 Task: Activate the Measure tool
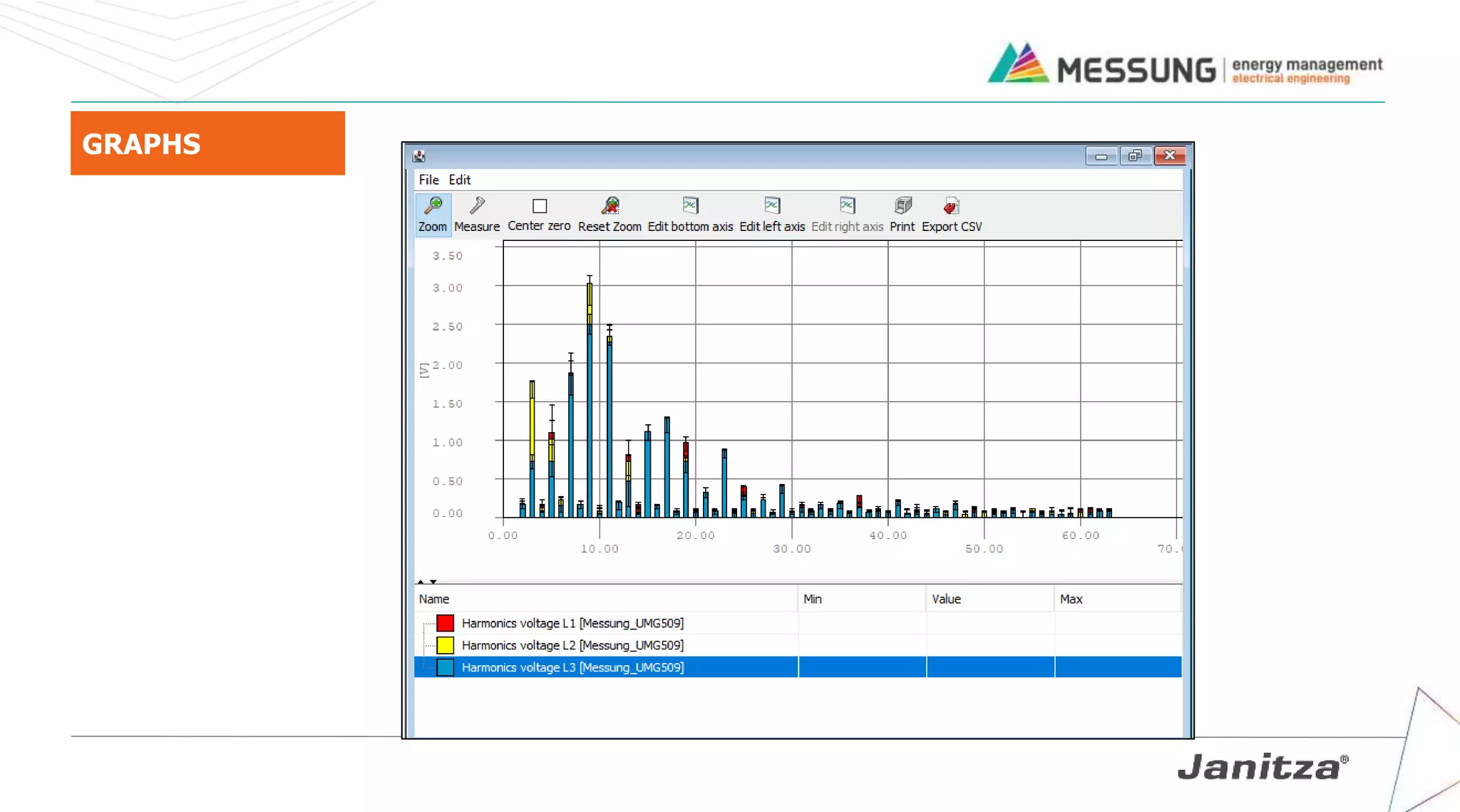click(x=477, y=206)
